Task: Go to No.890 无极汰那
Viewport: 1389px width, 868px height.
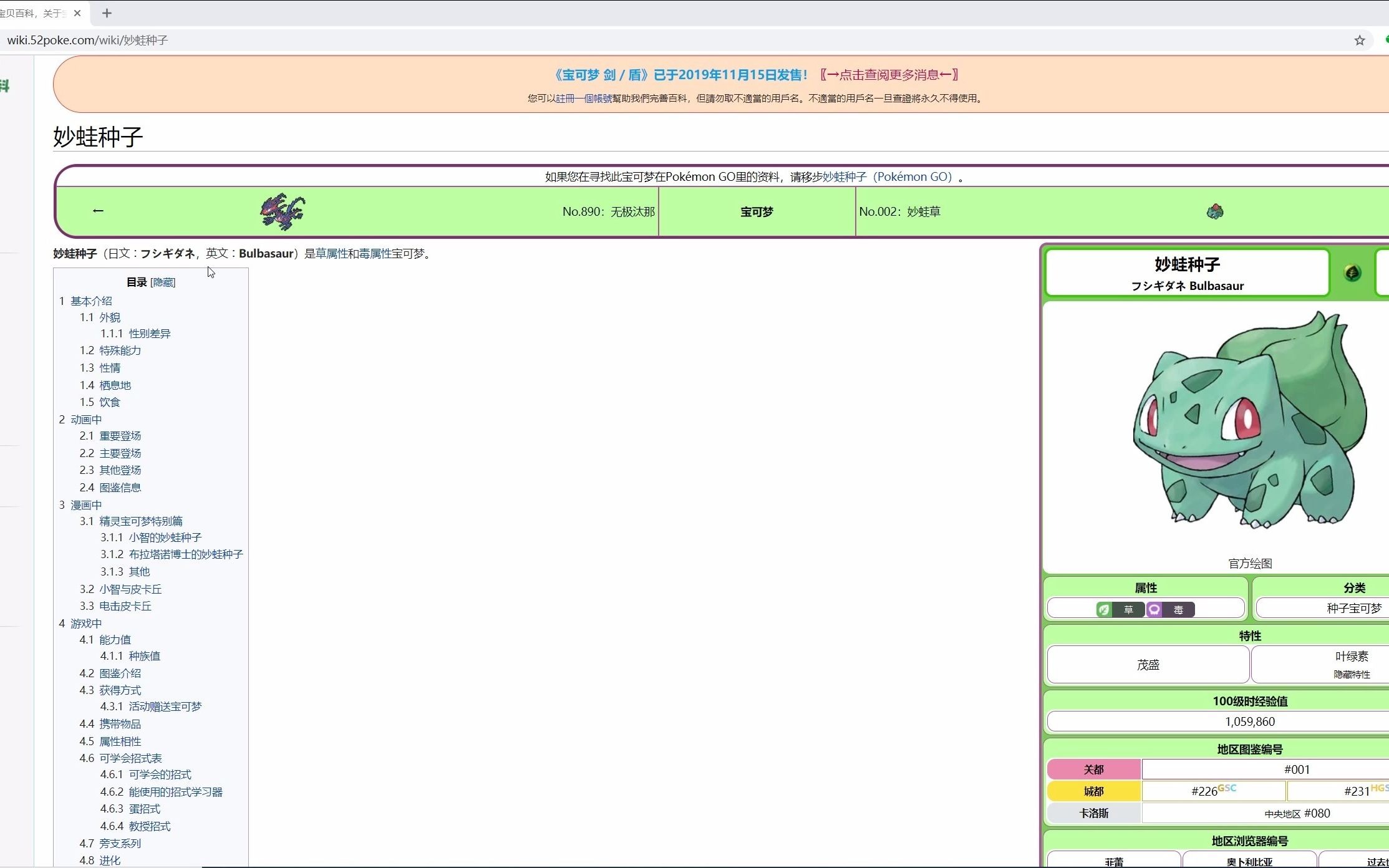Action: (x=608, y=212)
